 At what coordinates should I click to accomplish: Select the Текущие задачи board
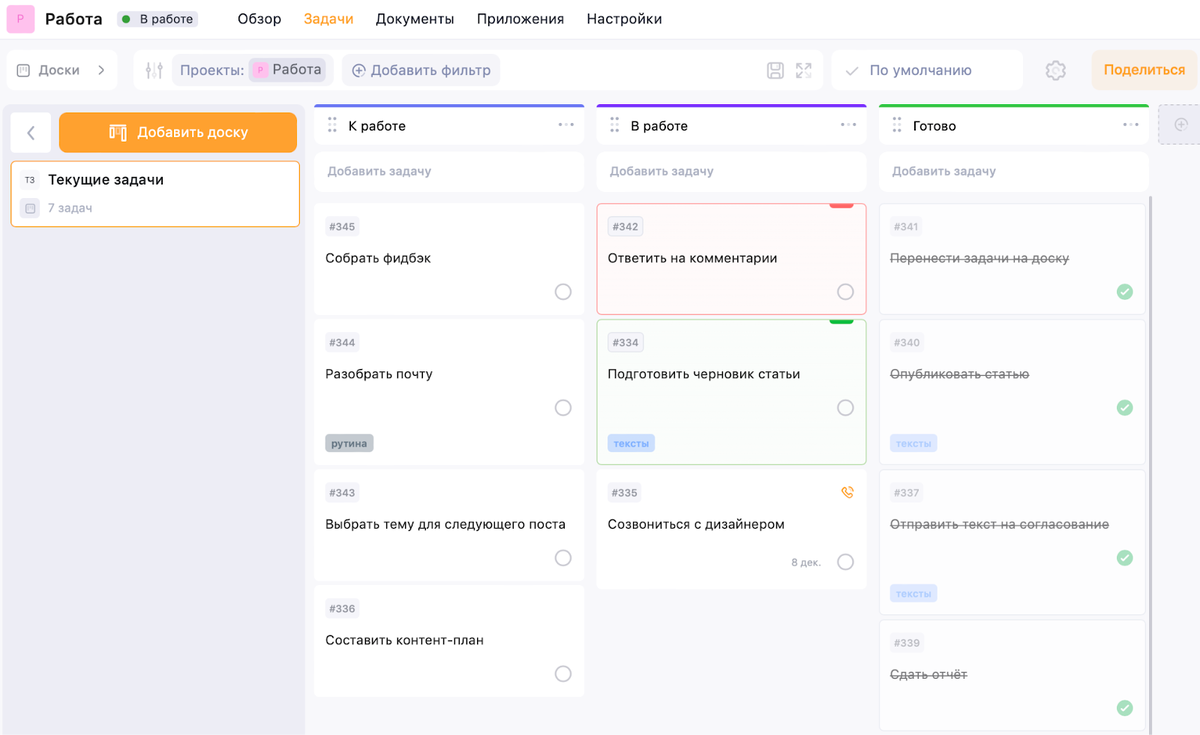155,194
